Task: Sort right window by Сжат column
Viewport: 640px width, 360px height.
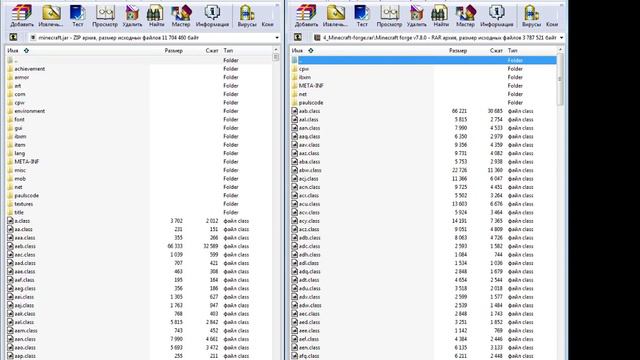Action: click(496, 51)
